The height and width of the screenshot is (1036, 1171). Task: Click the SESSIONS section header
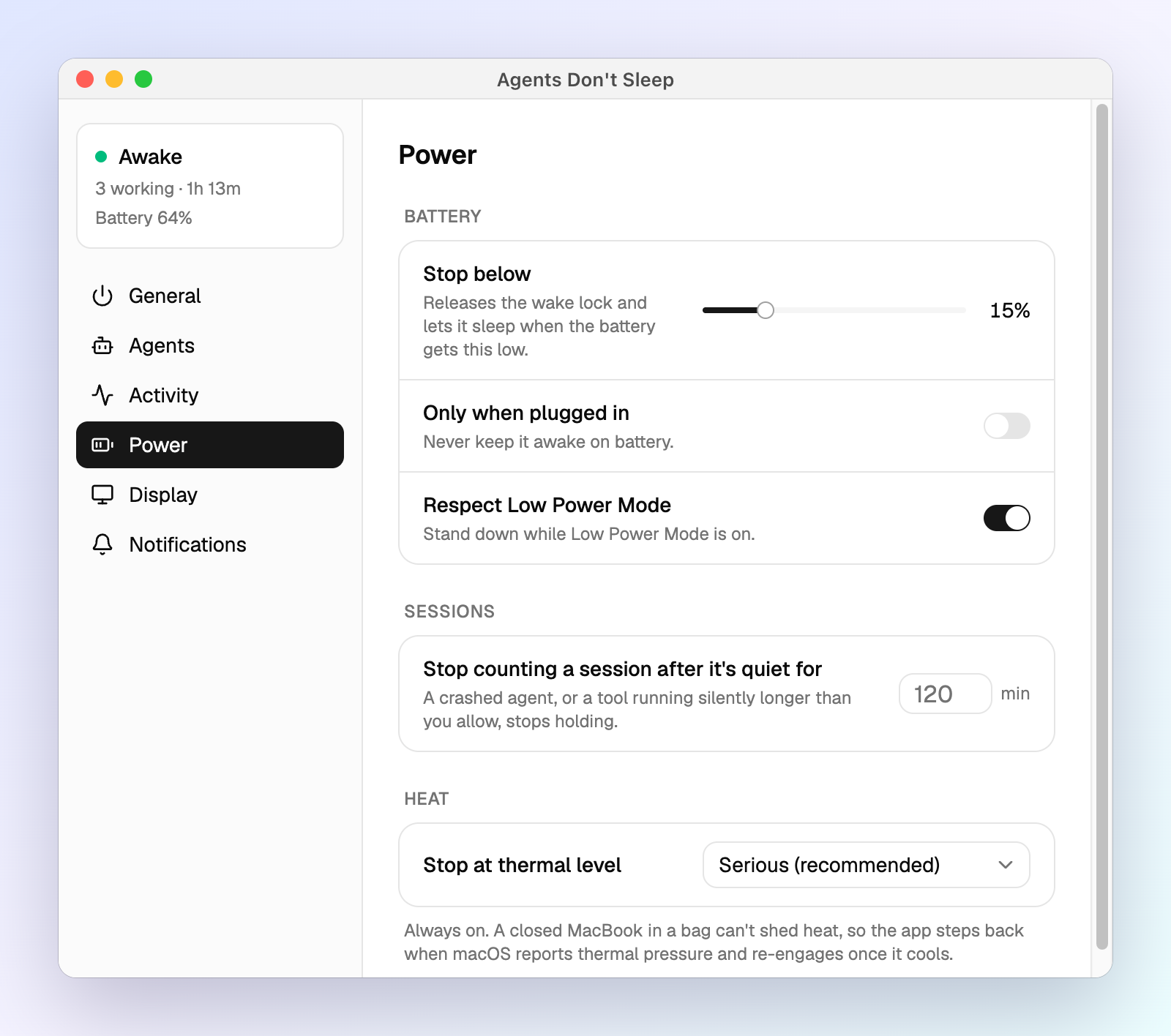(449, 612)
